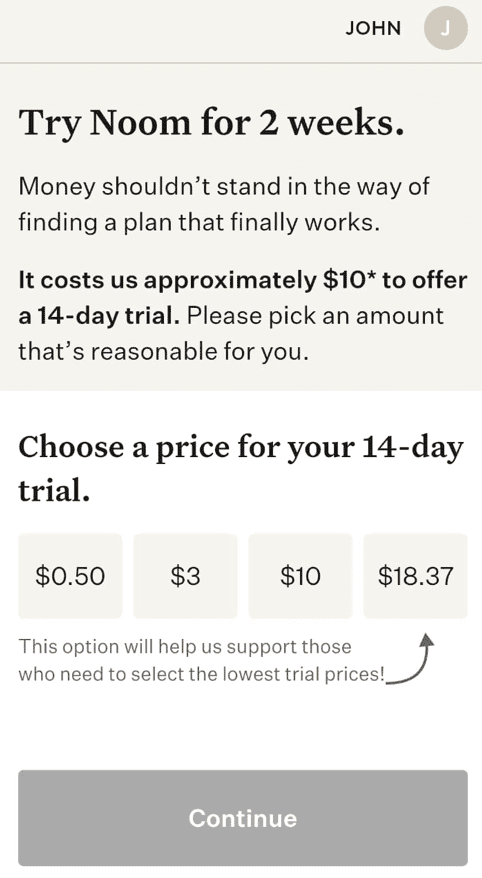
Task: Click 'who need to select the lowest trial prices!' line
Action: pos(202,674)
